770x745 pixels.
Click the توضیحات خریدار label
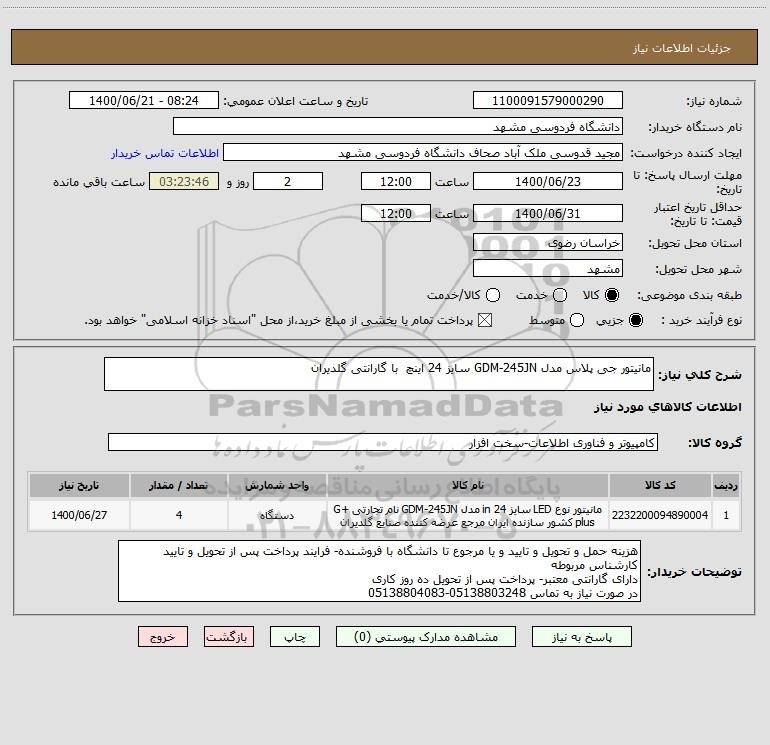(694, 572)
